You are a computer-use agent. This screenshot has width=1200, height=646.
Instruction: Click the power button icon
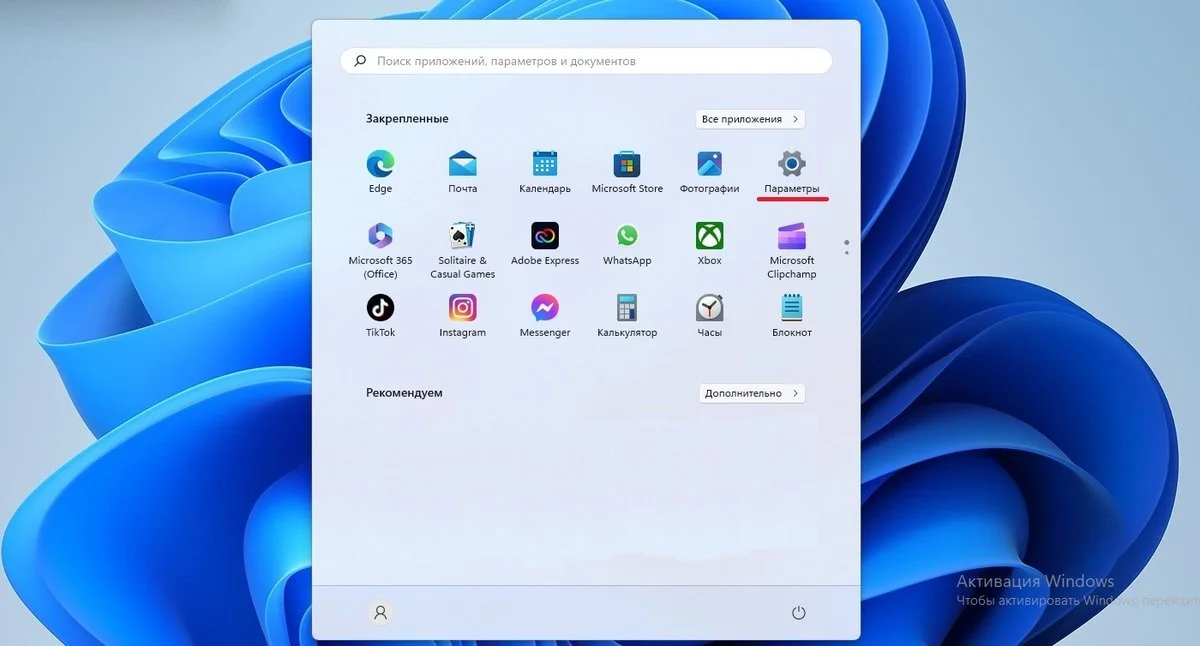pyautogui.click(x=798, y=613)
